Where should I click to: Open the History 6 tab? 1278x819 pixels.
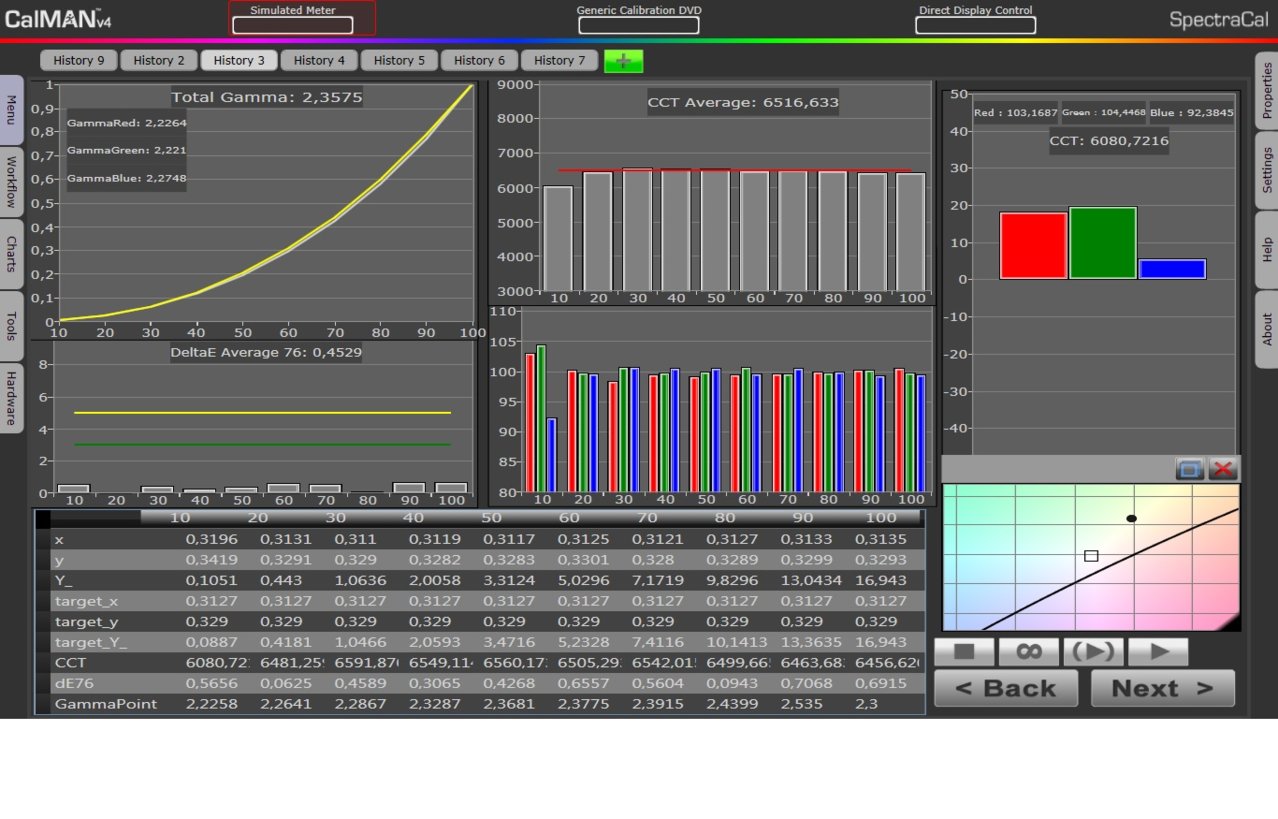coord(479,60)
